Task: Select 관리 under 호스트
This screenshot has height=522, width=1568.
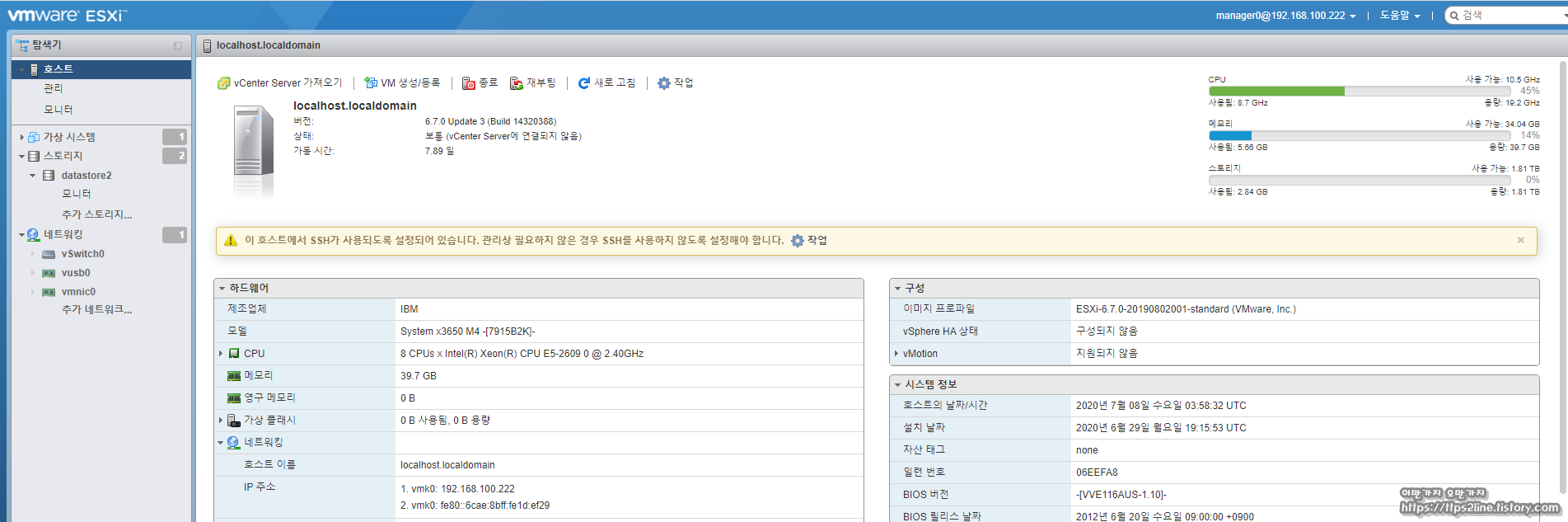Action: click(x=54, y=88)
